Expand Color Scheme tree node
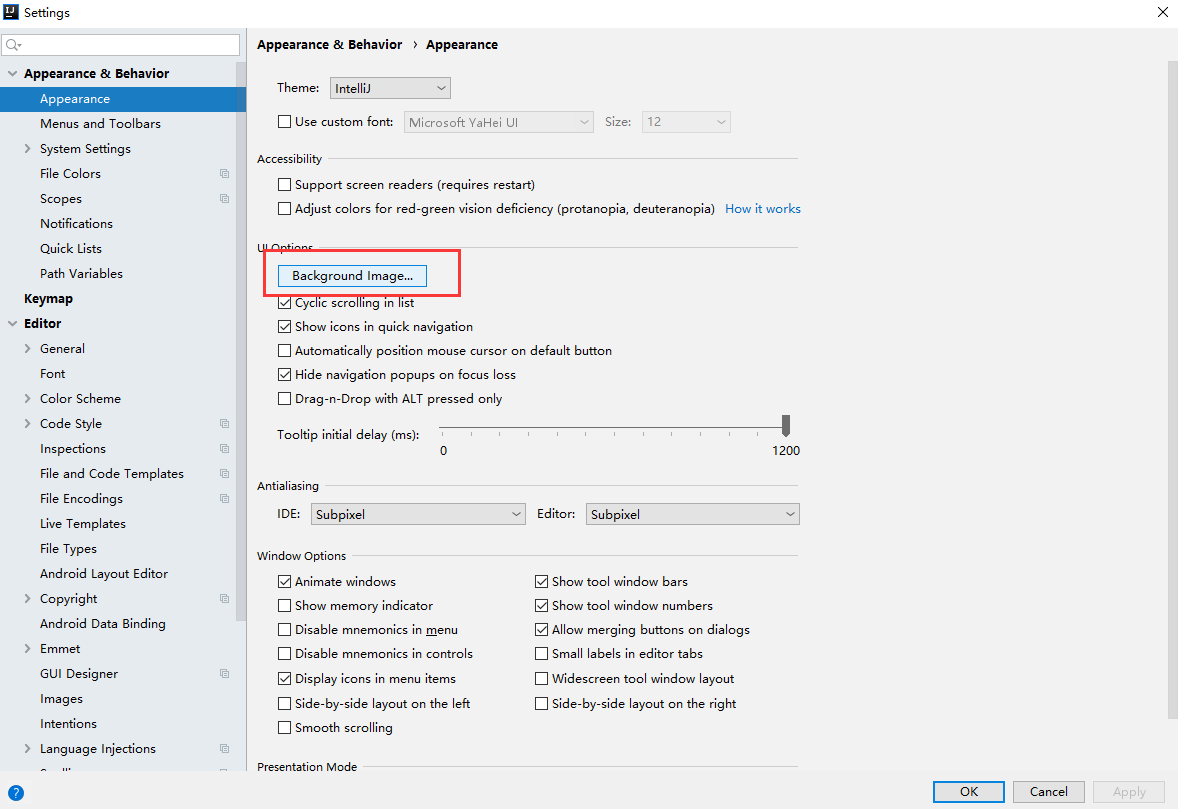This screenshot has width=1178, height=809. pos(28,399)
